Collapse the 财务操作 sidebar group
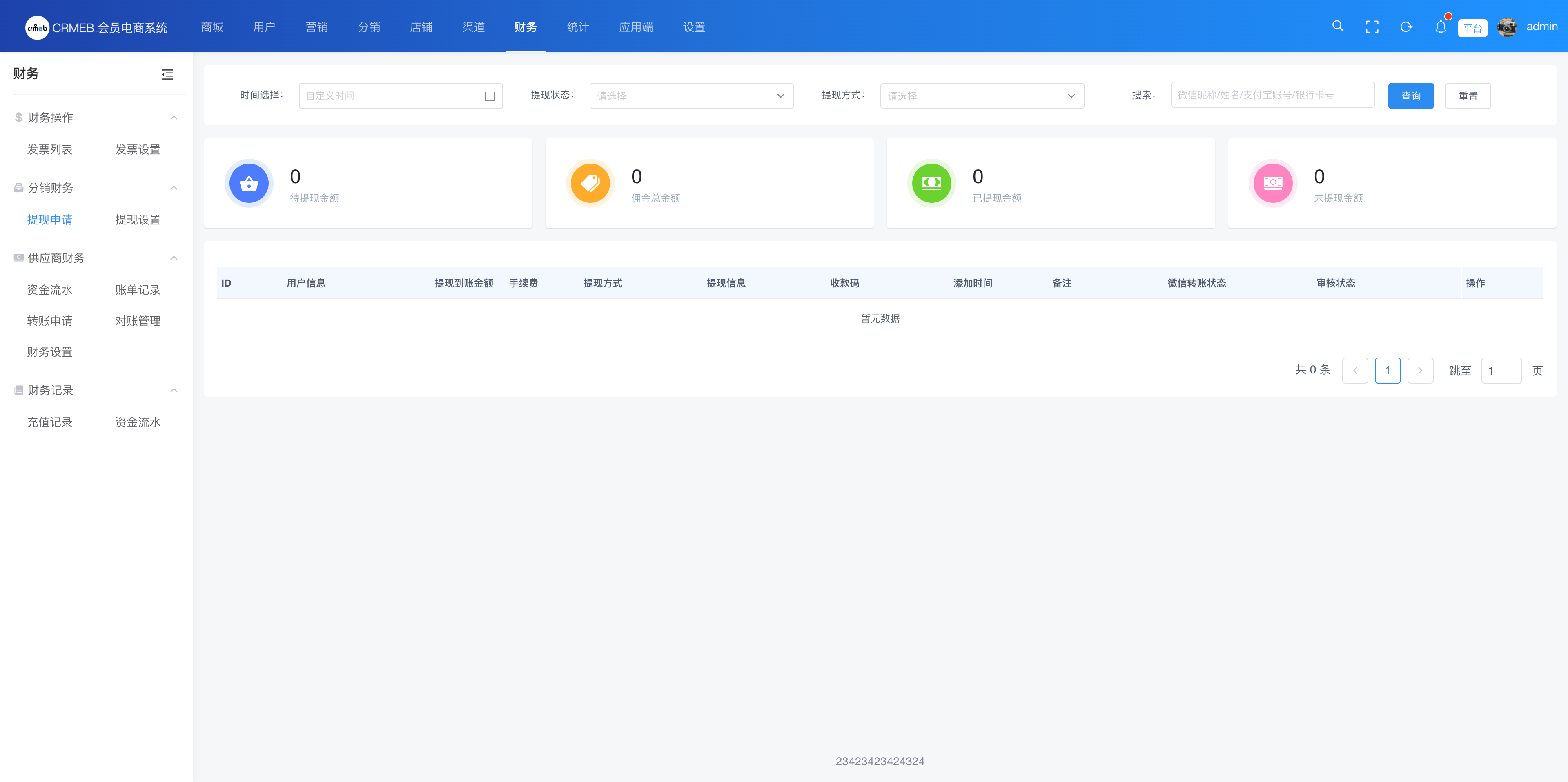 (x=174, y=118)
